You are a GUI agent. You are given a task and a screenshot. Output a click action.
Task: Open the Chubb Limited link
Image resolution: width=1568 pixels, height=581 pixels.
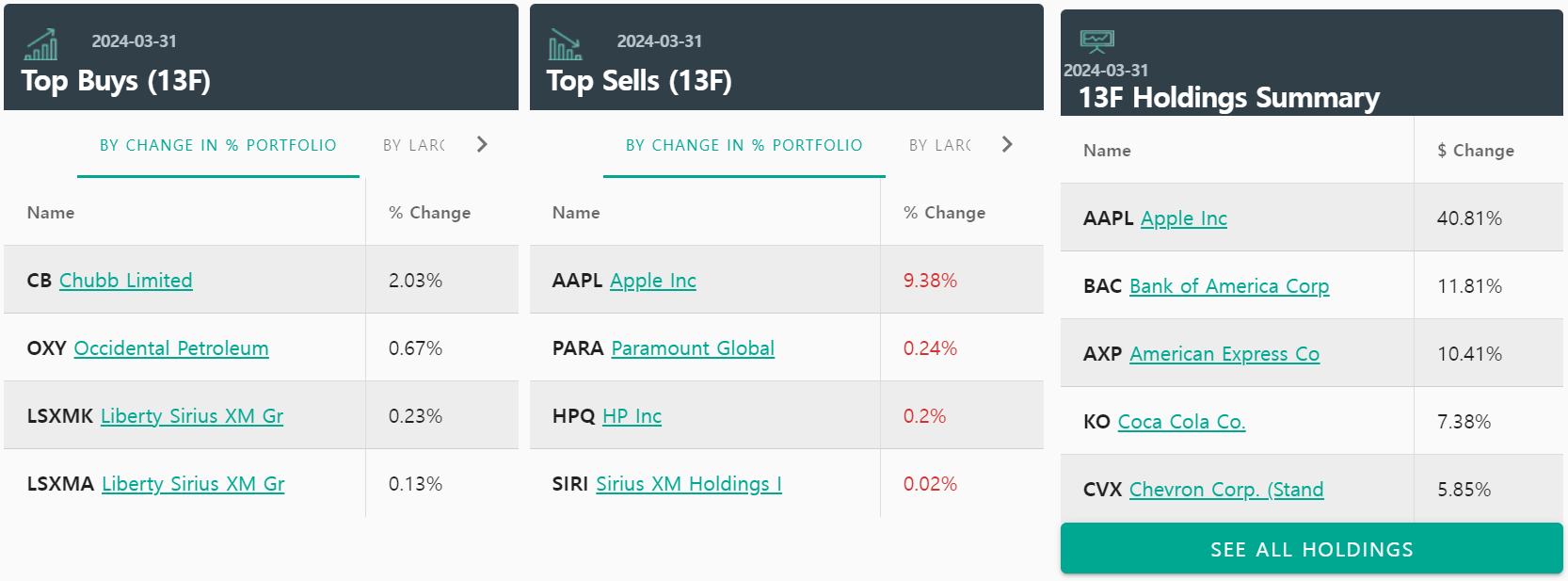pyautogui.click(x=126, y=281)
